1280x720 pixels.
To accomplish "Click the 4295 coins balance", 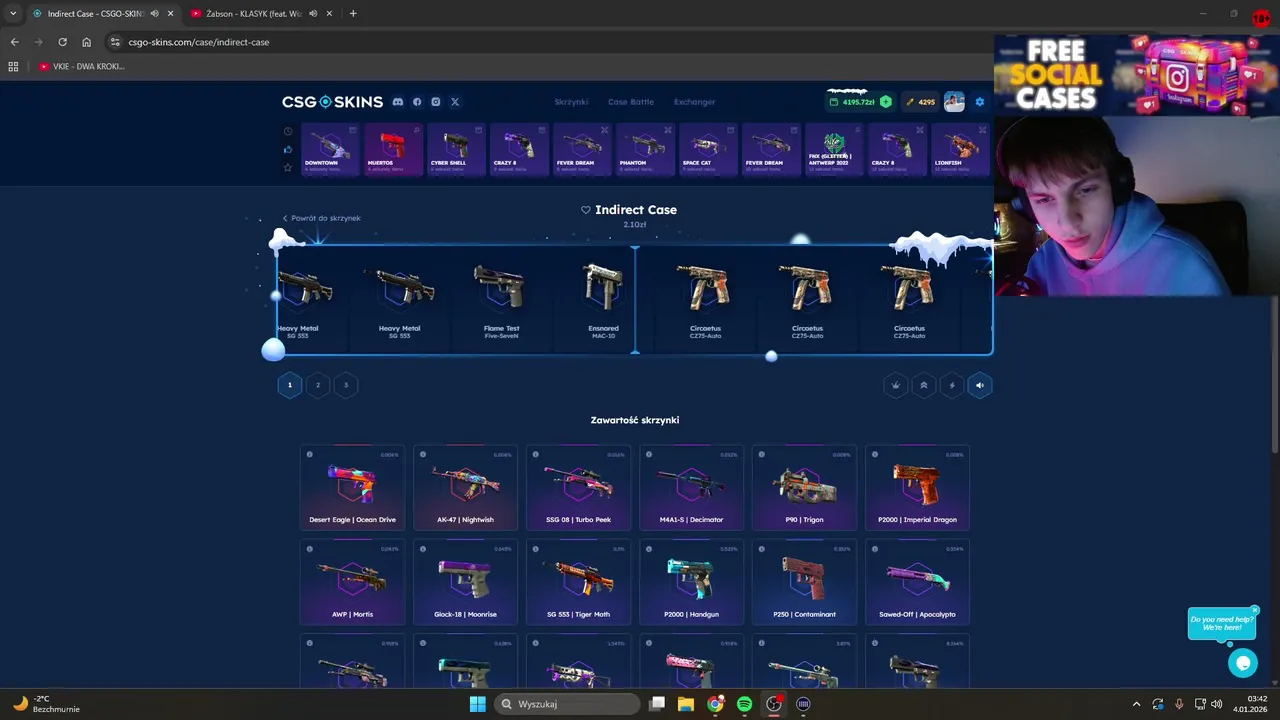I will [921, 102].
